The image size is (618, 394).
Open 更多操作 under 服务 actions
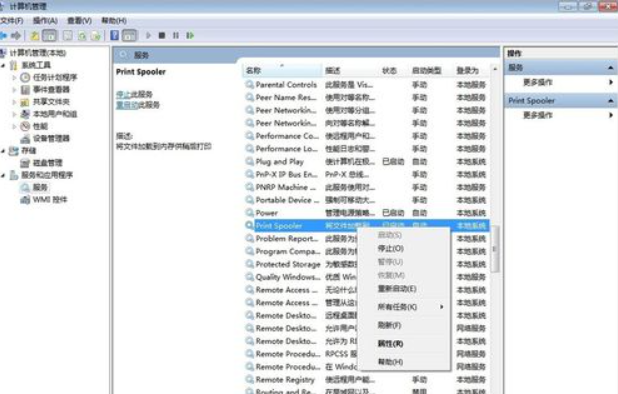tap(538, 82)
